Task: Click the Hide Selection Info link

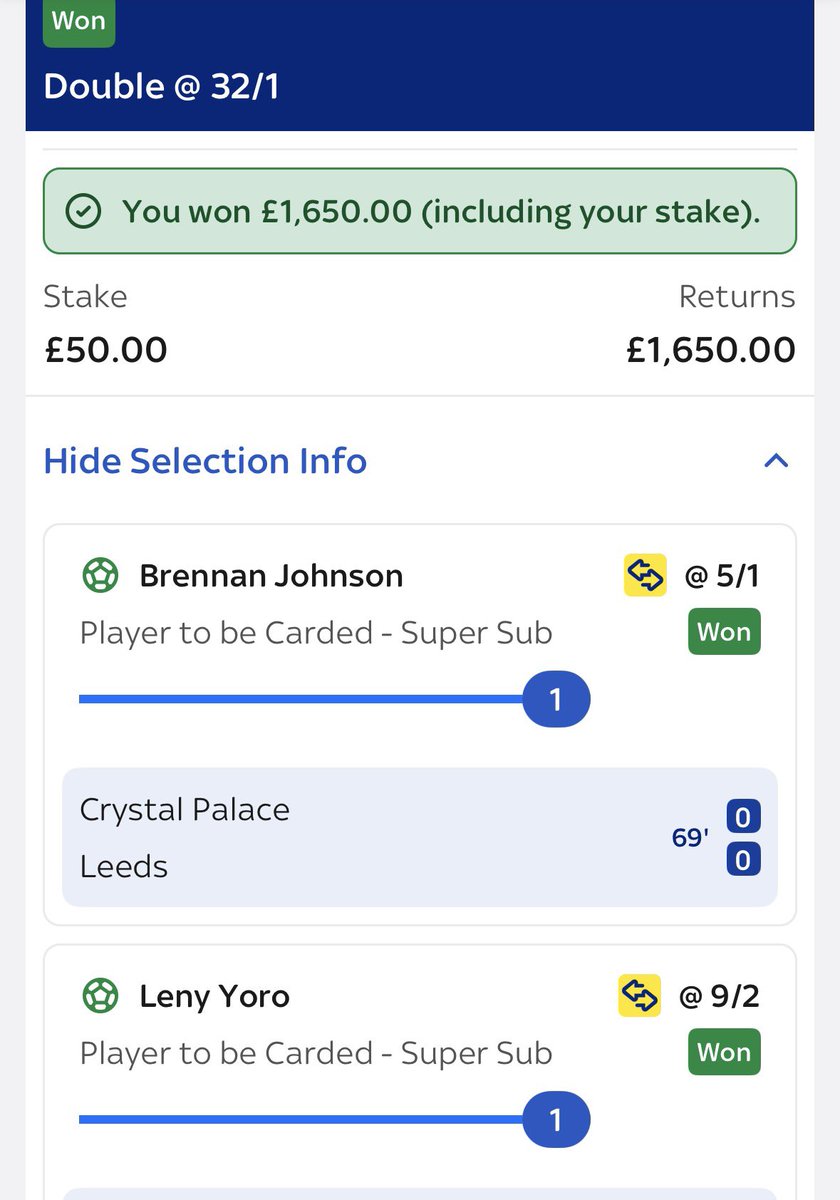Action: (205, 461)
